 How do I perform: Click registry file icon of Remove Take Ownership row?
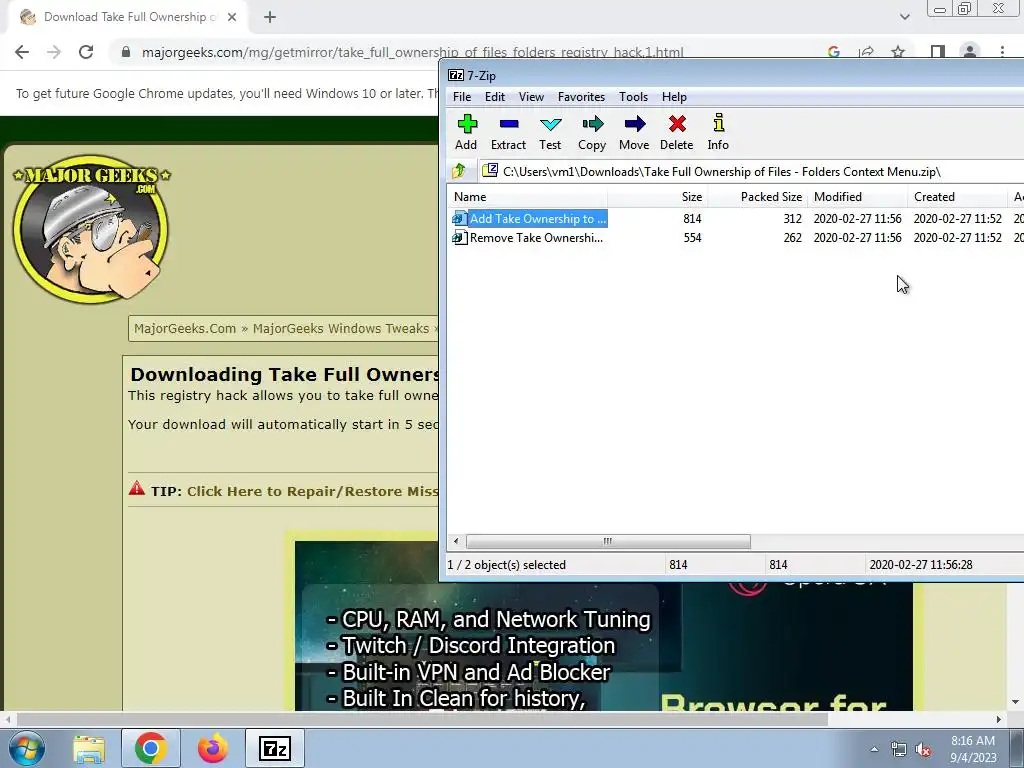click(x=460, y=238)
